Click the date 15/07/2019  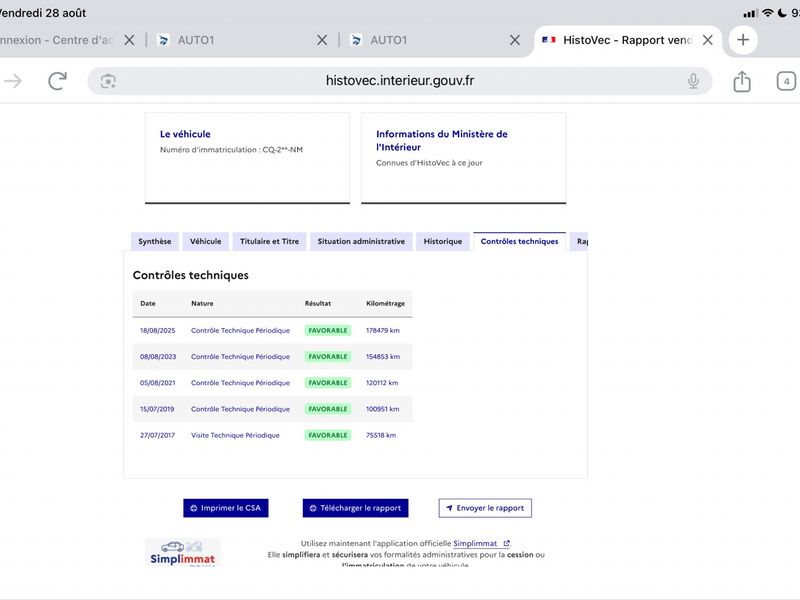tap(157, 409)
